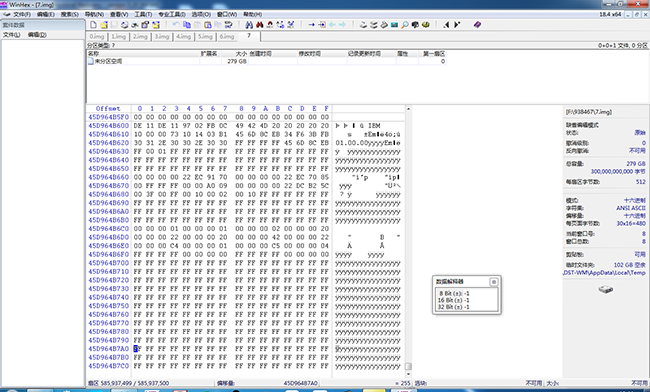The width and height of the screenshot is (650, 392).
Task: Click the Copy Block icon in toolbar
Action: (187, 25)
